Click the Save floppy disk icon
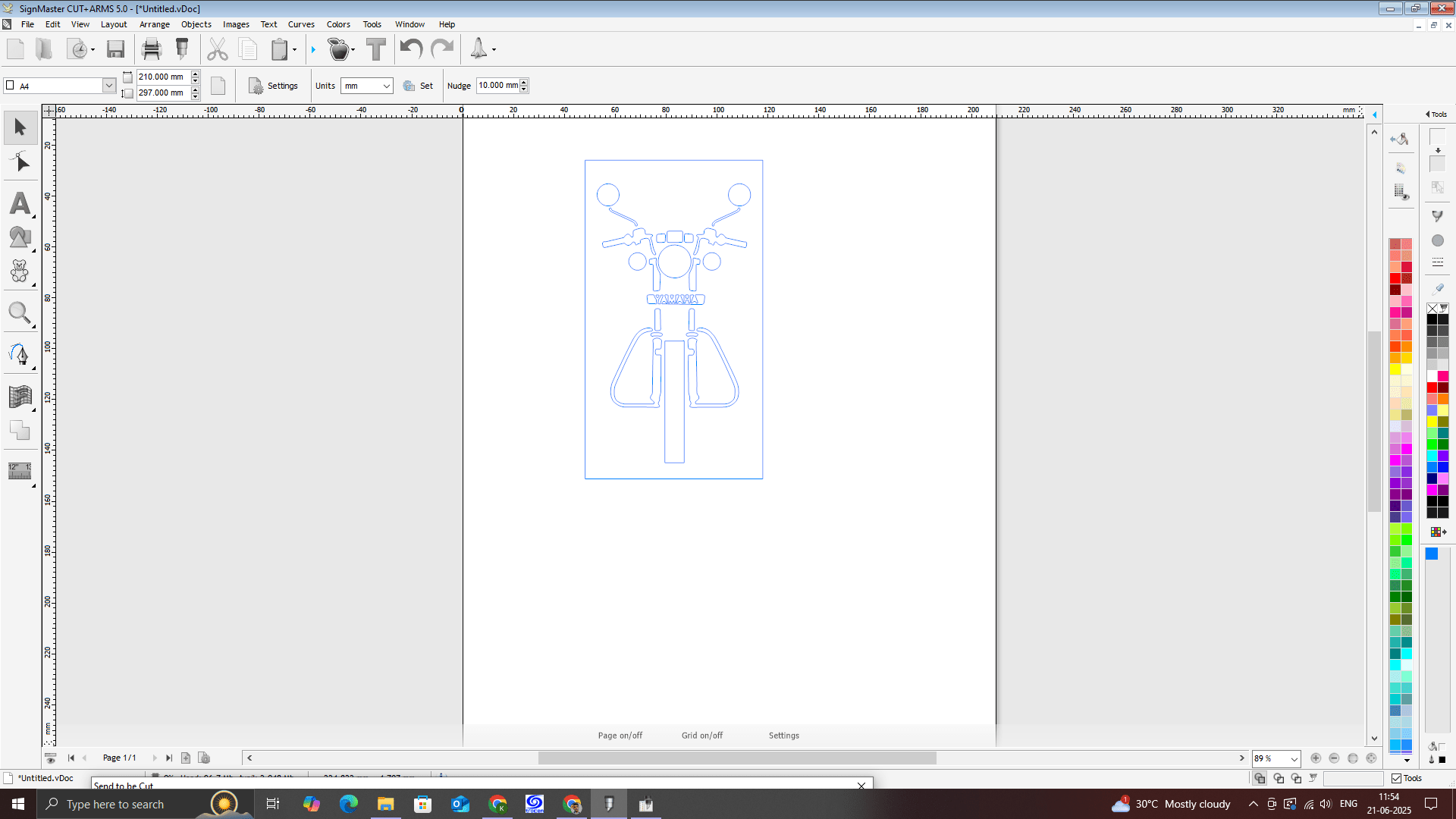The image size is (1456, 819). click(x=115, y=49)
